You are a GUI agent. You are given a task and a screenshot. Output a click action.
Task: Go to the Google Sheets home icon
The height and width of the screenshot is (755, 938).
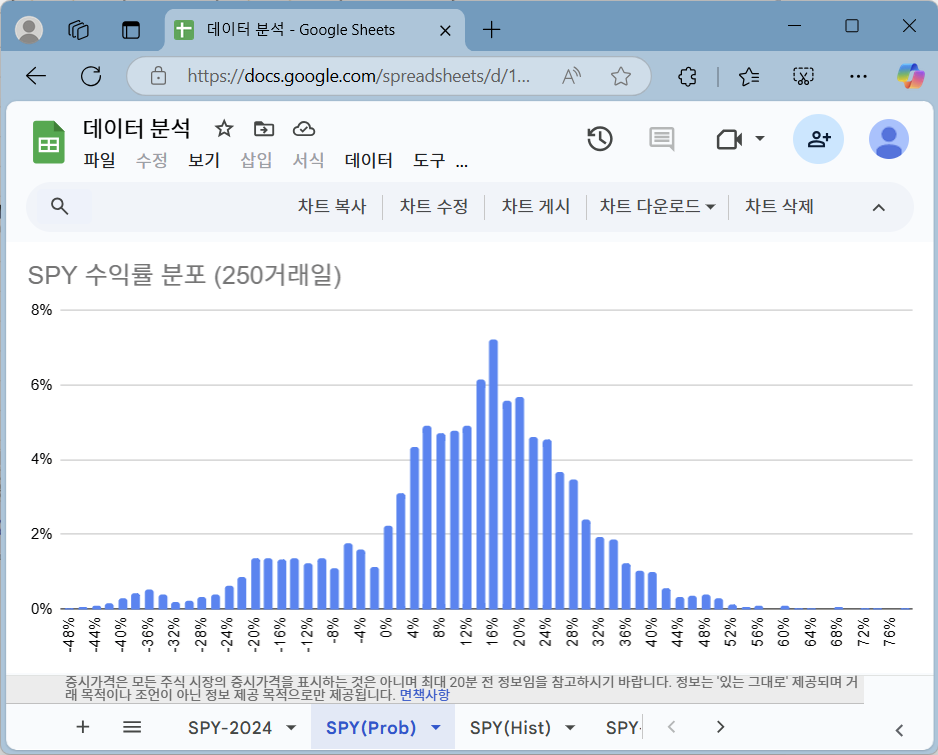pyautogui.click(x=48, y=142)
